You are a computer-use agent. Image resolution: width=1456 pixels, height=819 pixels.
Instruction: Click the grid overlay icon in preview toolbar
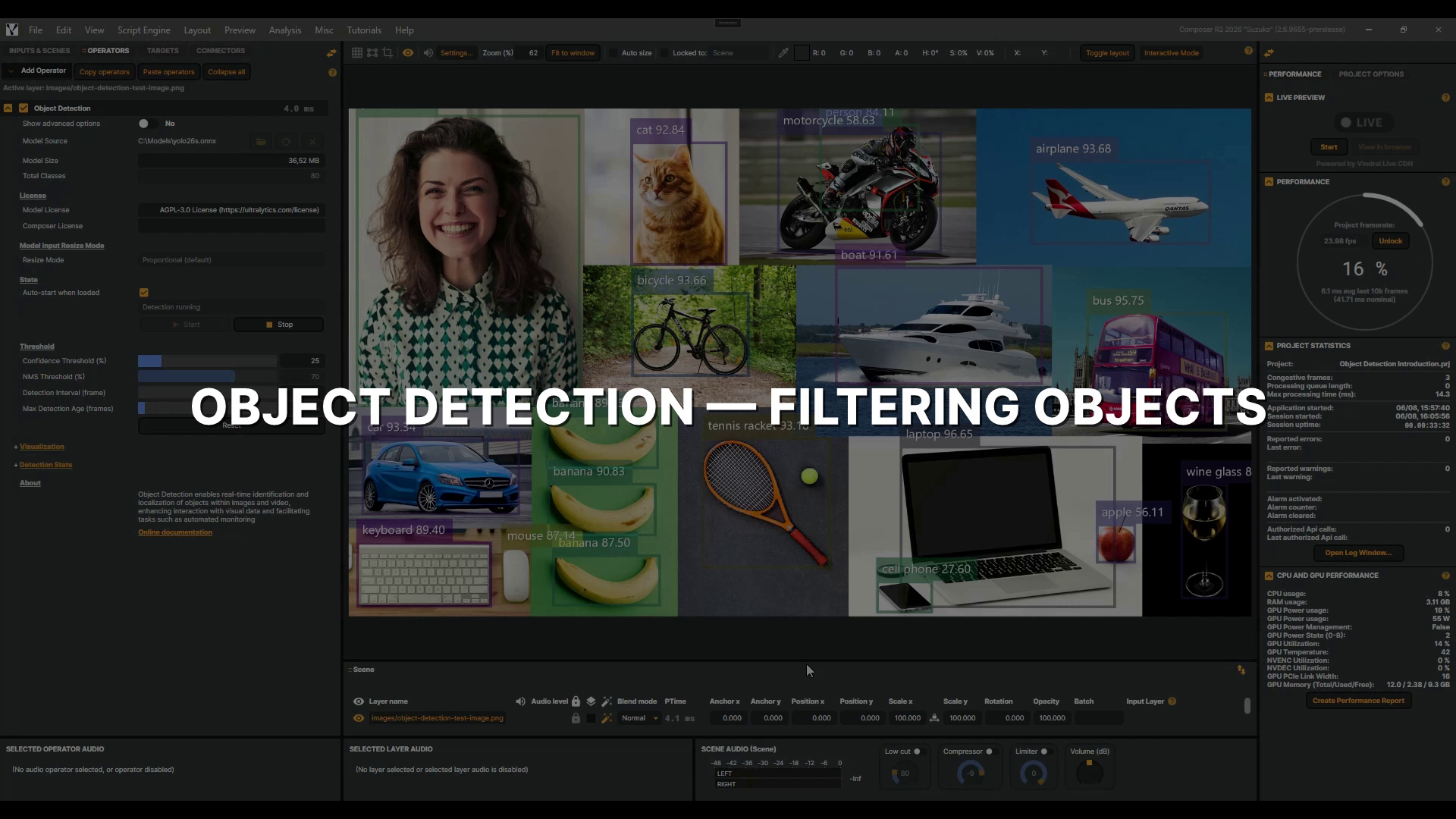[x=357, y=53]
